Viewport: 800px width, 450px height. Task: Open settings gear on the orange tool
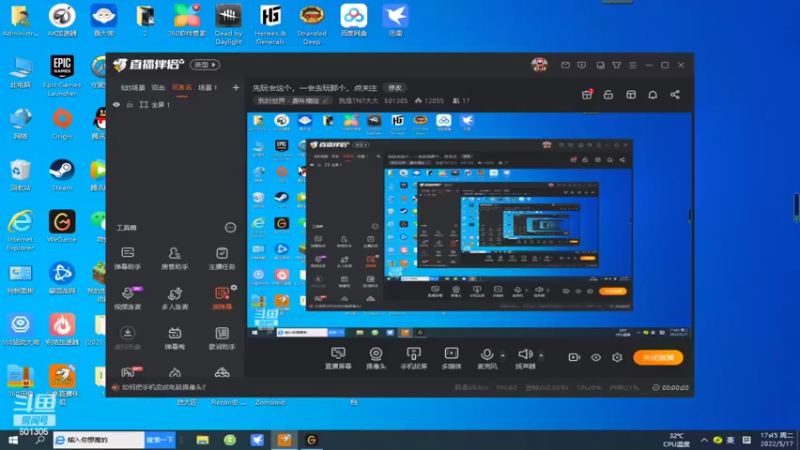[234, 288]
